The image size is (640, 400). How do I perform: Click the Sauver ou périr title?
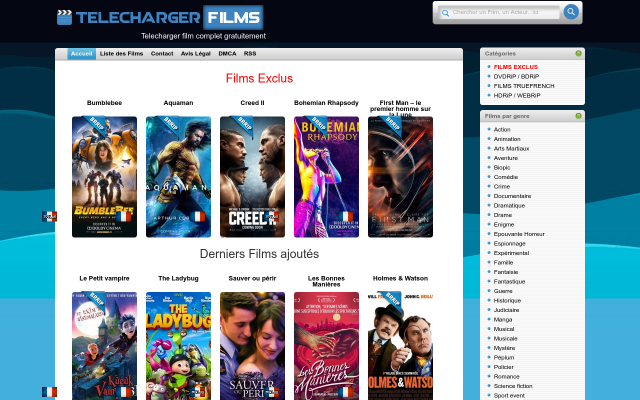(x=252, y=278)
